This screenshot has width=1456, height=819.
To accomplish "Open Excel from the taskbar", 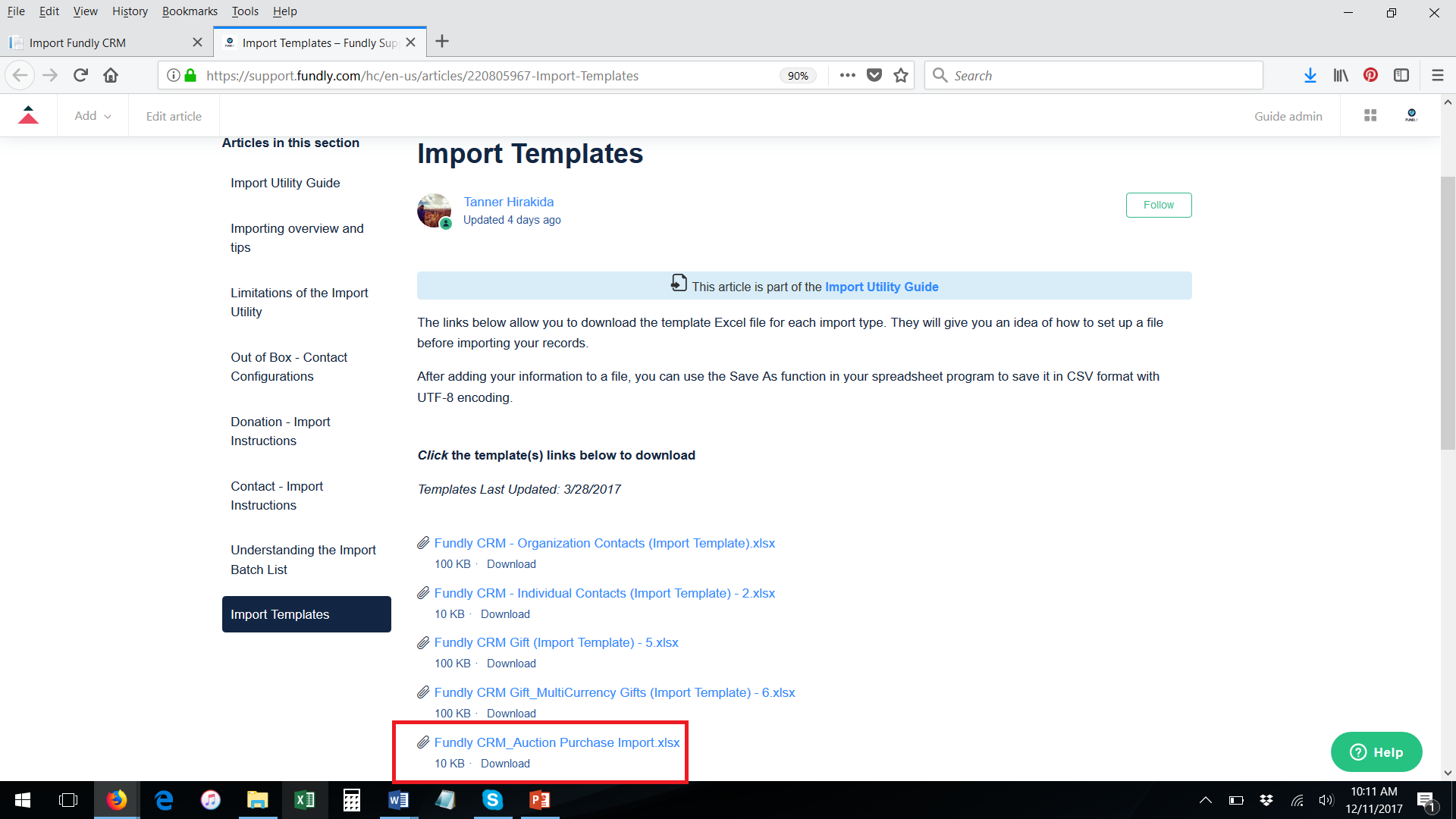I will [x=305, y=800].
